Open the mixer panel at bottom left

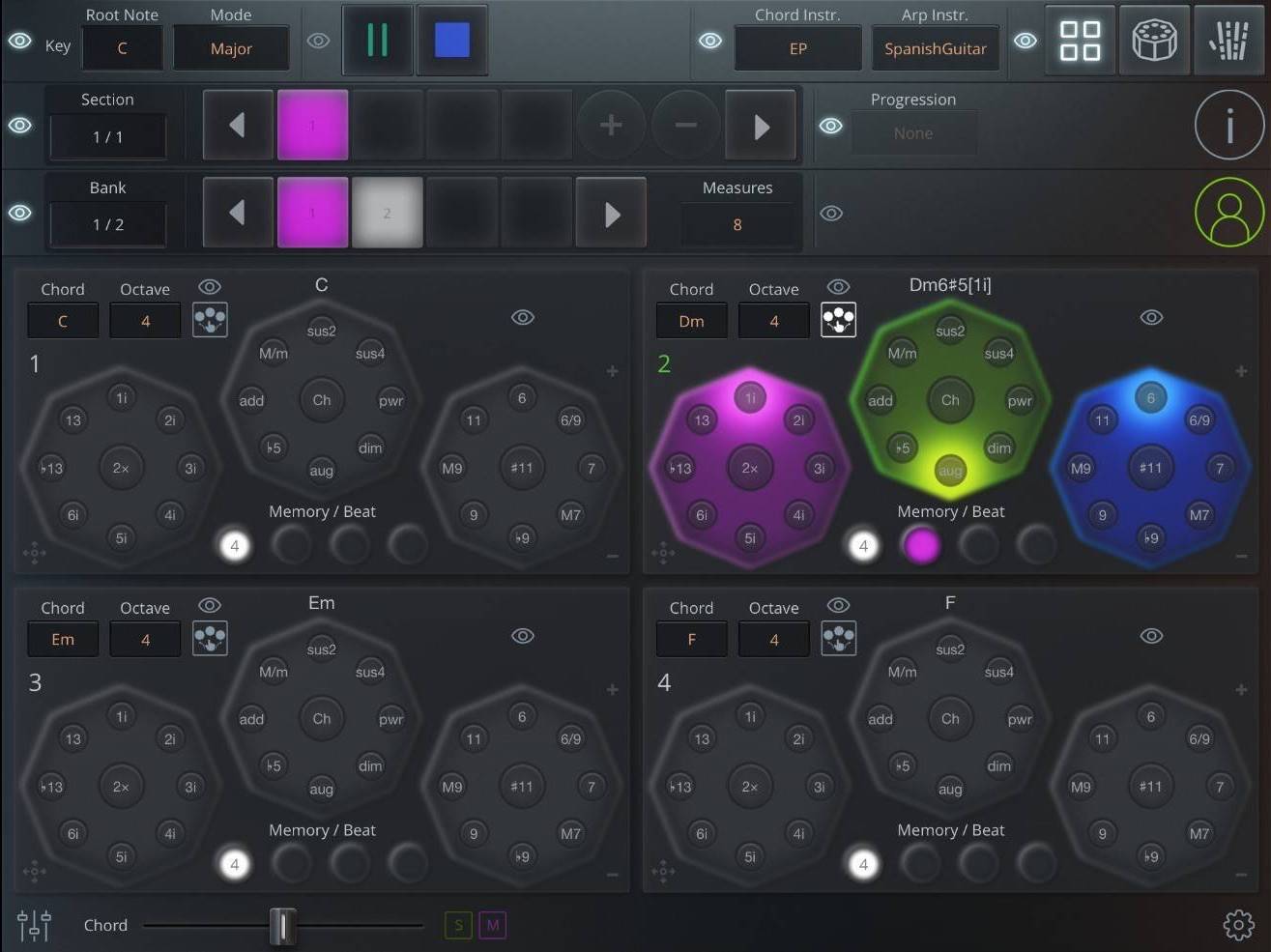(34, 925)
